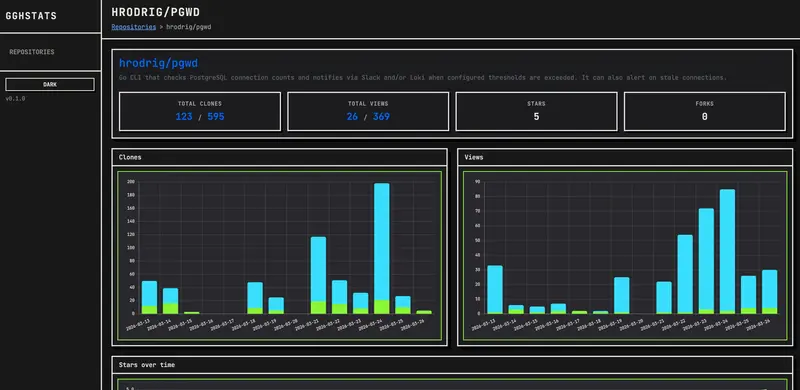Open the REPOSITORIES sidebar item
Screen dimensions: 800x390
pos(32,52)
